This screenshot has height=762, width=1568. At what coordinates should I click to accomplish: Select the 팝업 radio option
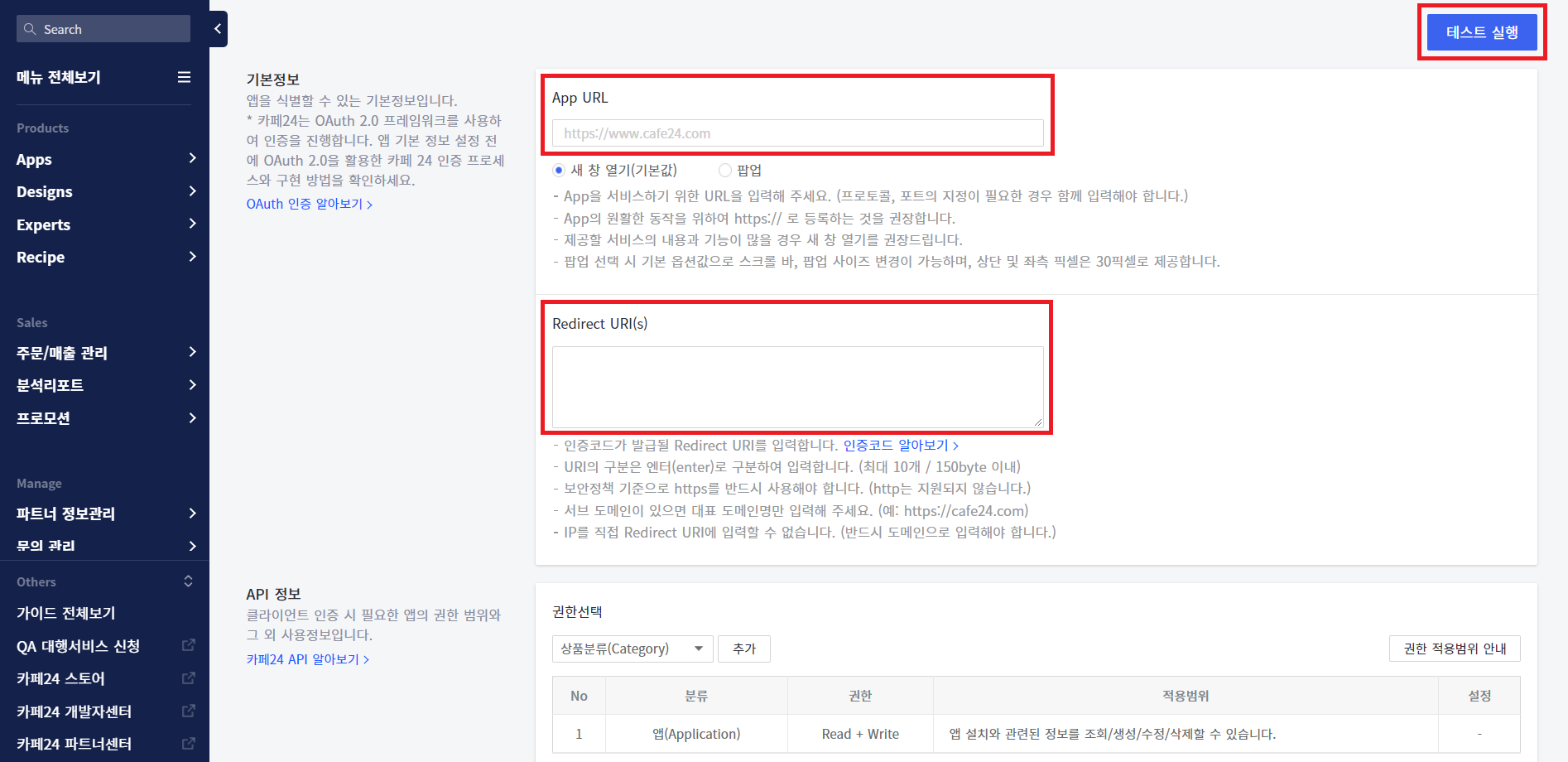[x=725, y=170]
